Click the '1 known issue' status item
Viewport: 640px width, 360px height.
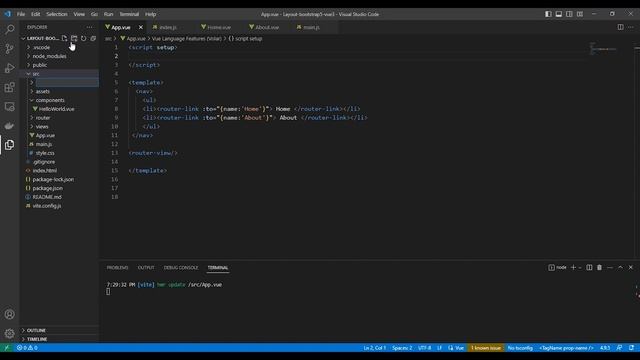click(486, 348)
